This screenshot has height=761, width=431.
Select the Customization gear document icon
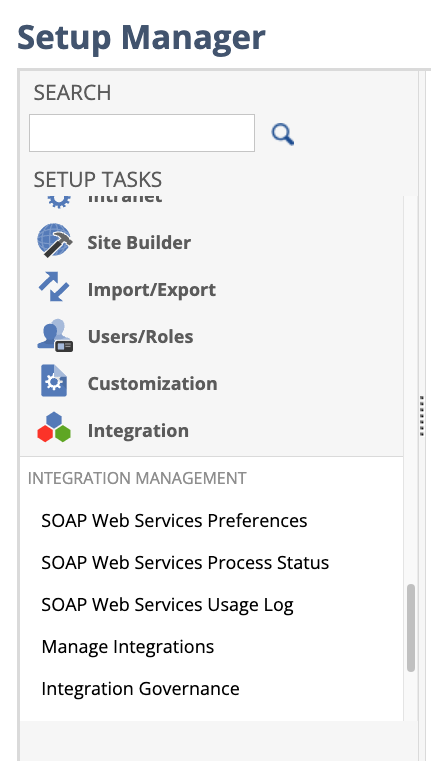54,381
